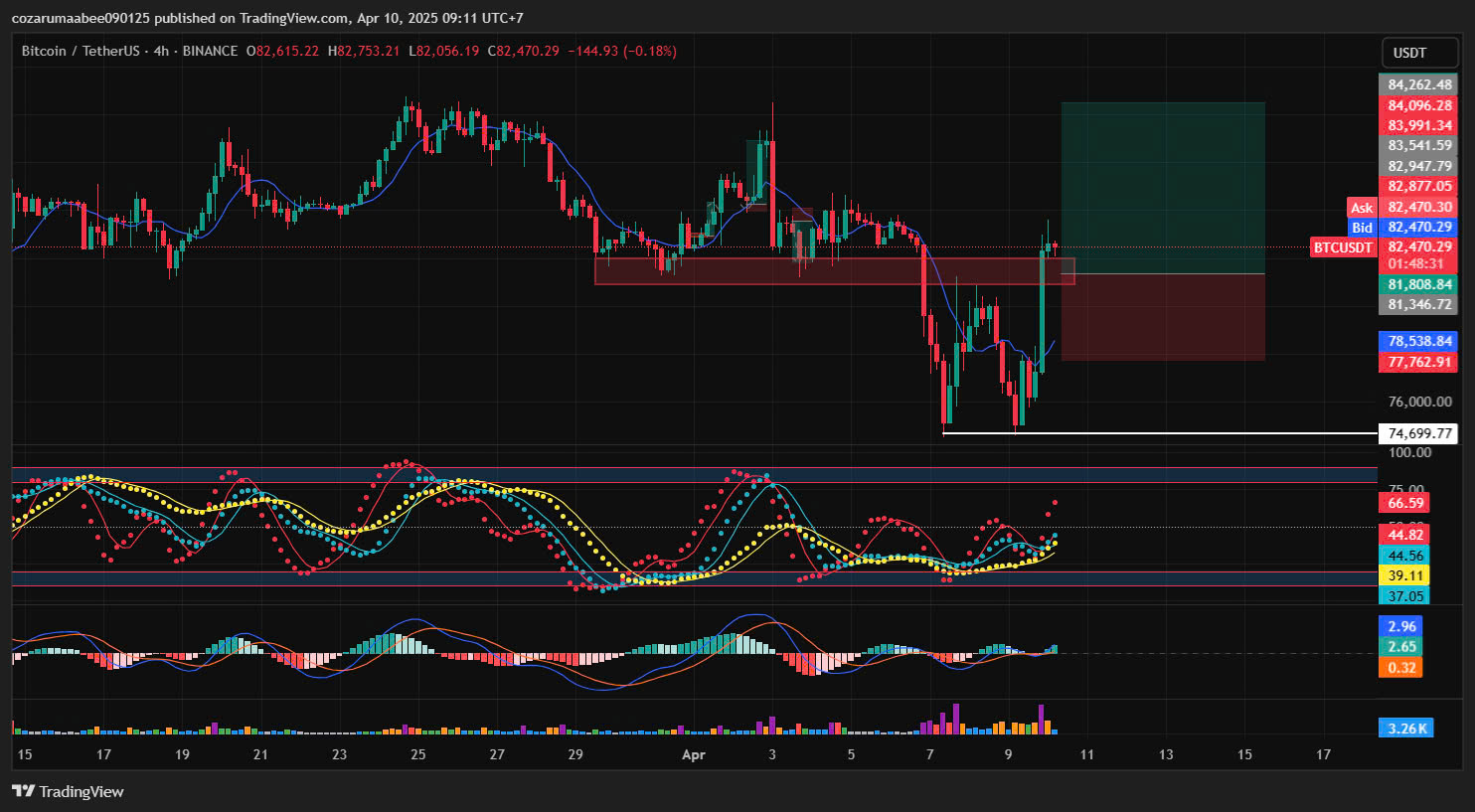Click the blue Bid price tag
Image resolution: width=1475 pixels, height=812 pixels.
pyautogui.click(x=1361, y=228)
